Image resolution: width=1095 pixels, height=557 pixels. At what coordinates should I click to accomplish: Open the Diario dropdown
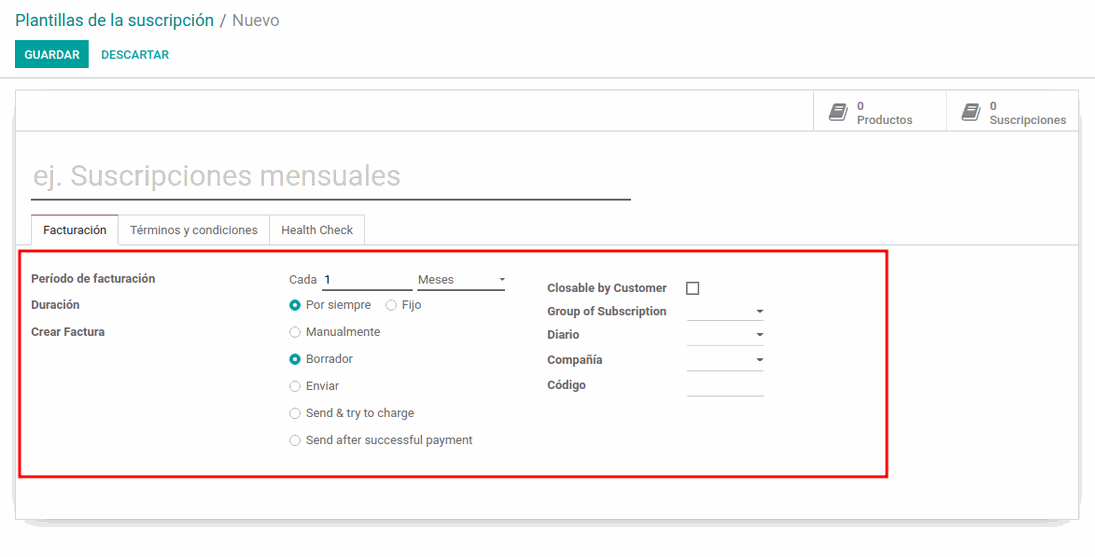click(x=725, y=335)
